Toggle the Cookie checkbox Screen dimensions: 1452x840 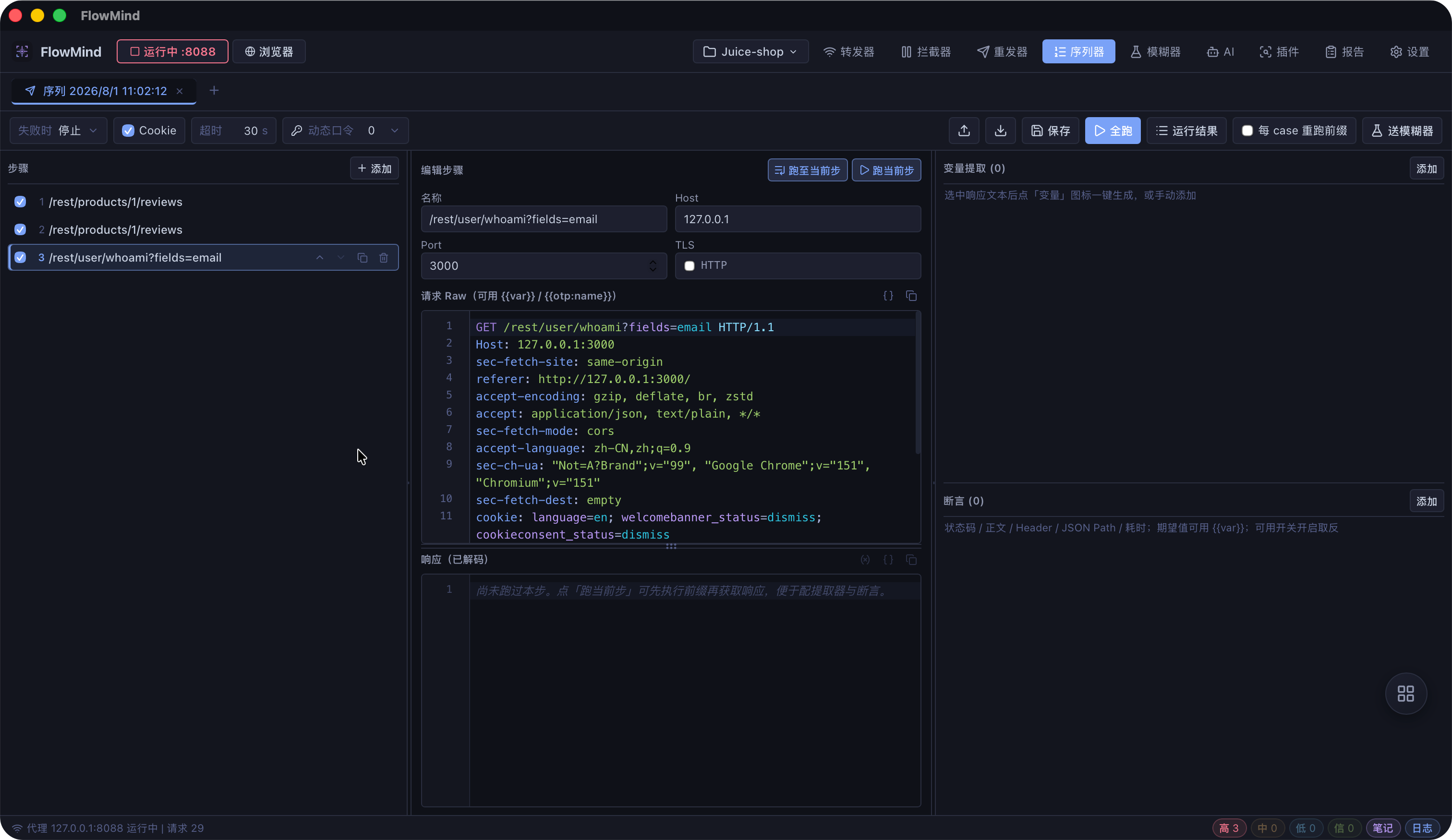pyautogui.click(x=128, y=131)
